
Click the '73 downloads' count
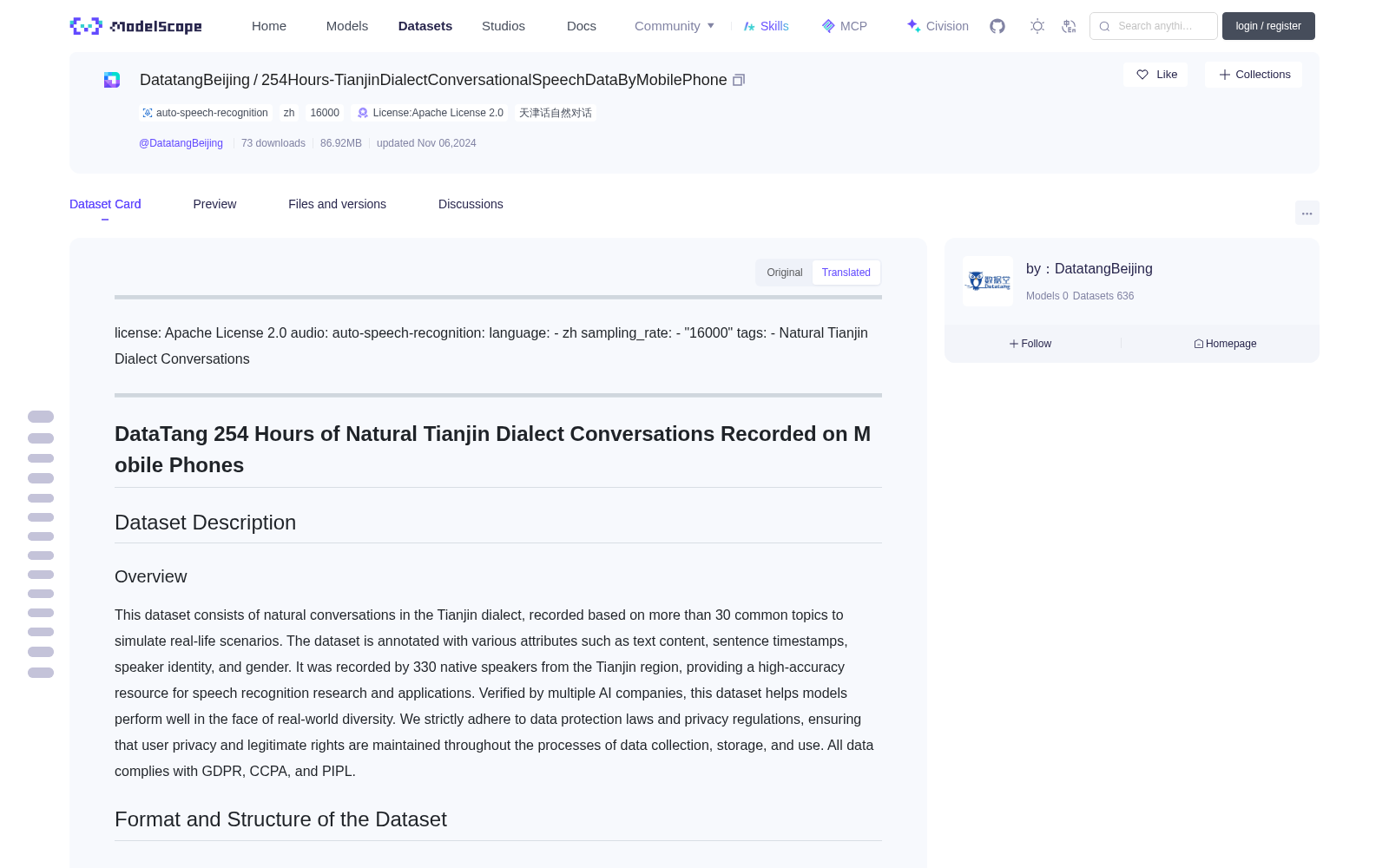point(273,143)
